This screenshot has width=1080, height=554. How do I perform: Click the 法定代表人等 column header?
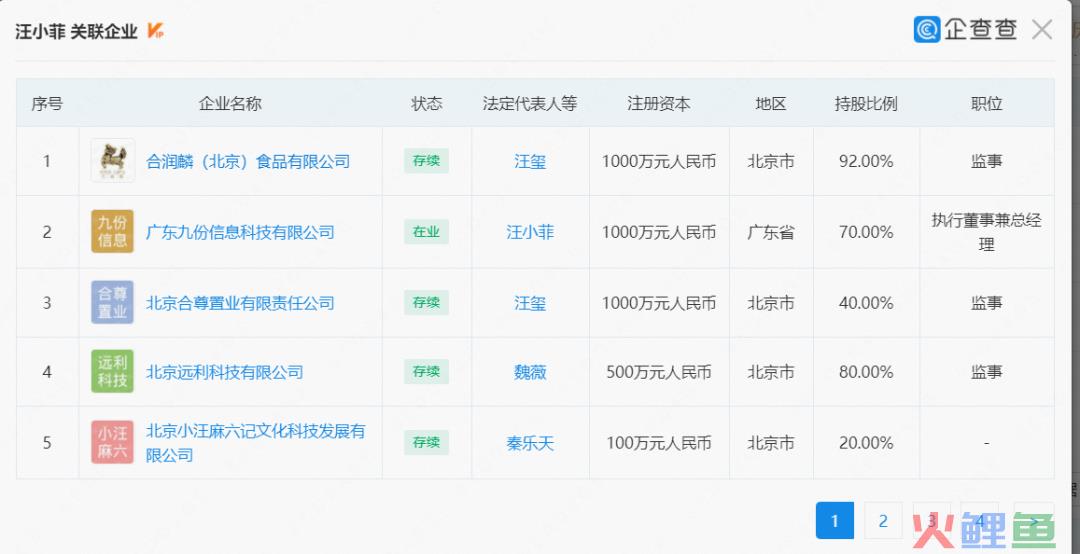pyautogui.click(x=530, y=103)
